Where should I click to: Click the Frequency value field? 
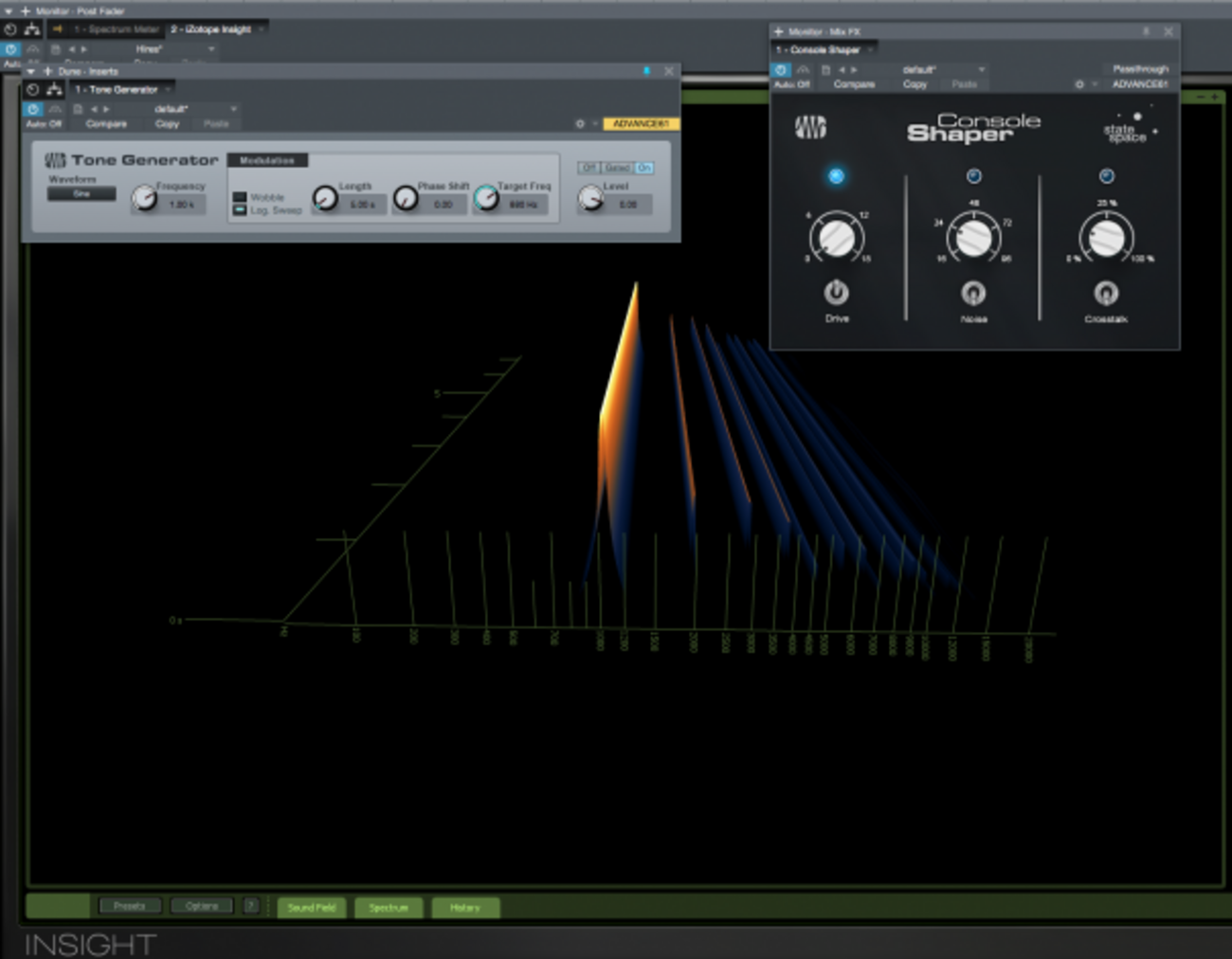point(181,205)
